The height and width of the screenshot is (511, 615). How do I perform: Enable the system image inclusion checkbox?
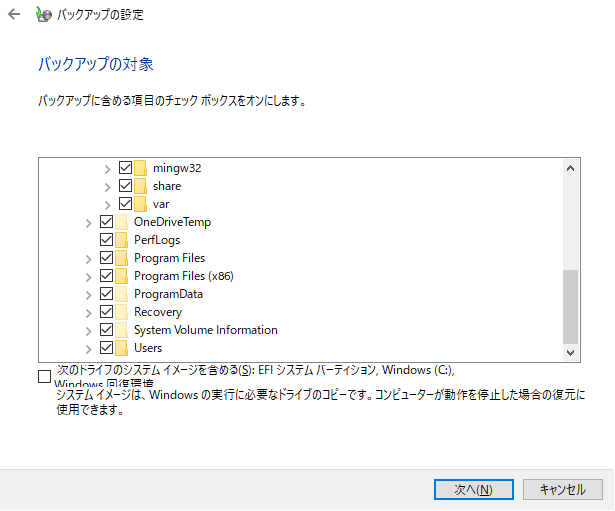click(x=44, y=376)
